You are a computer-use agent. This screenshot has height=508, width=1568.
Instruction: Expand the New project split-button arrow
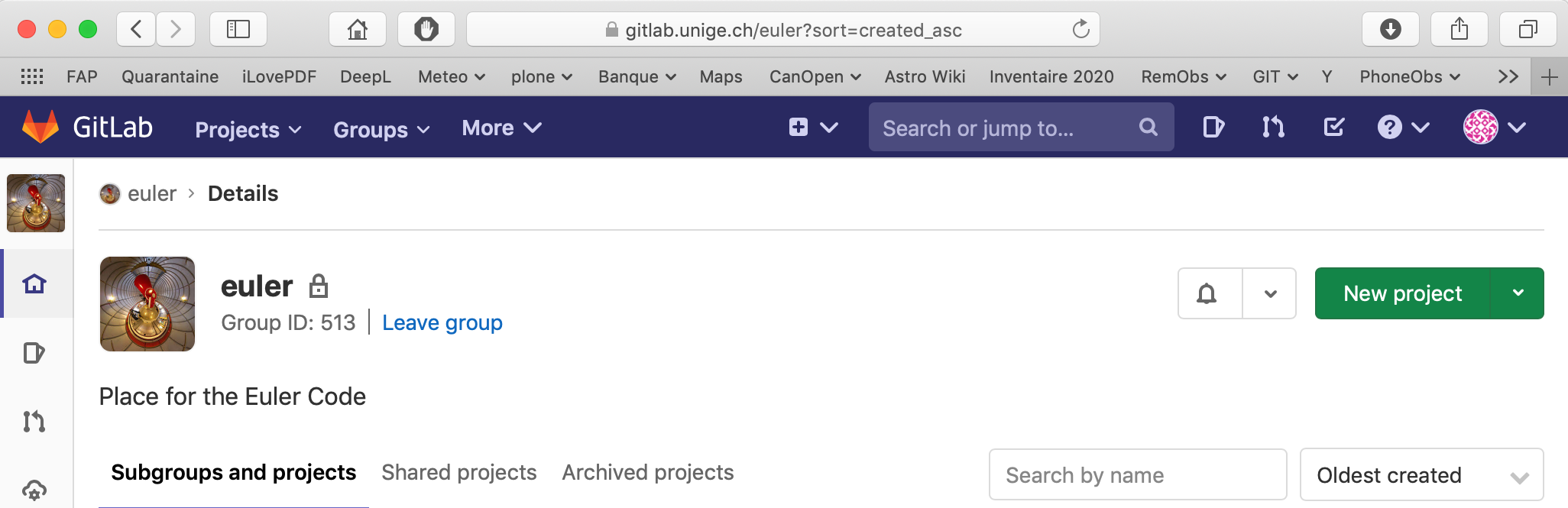[x=1518, y=293]
